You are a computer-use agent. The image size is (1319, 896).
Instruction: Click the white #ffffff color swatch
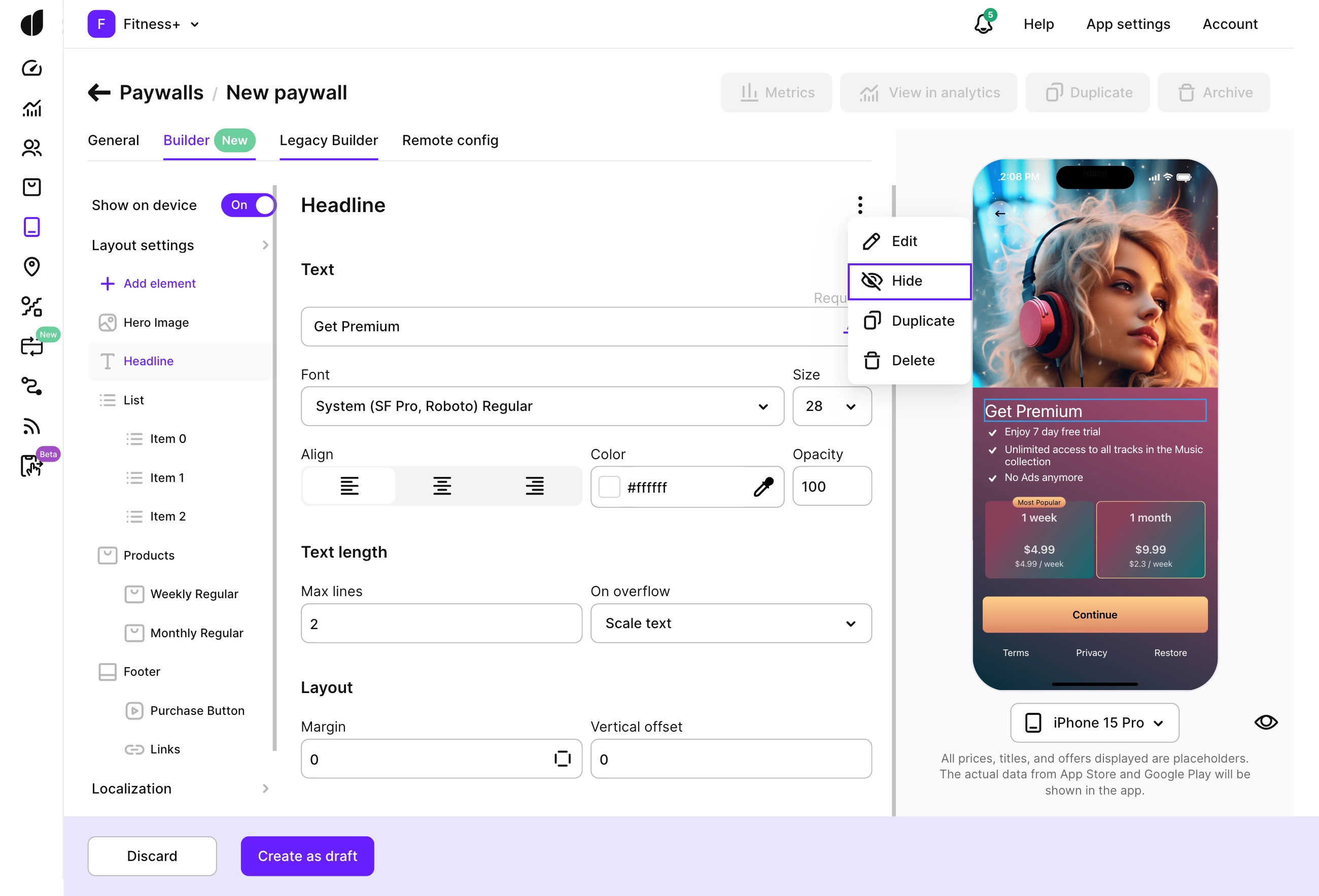point(609,487)
